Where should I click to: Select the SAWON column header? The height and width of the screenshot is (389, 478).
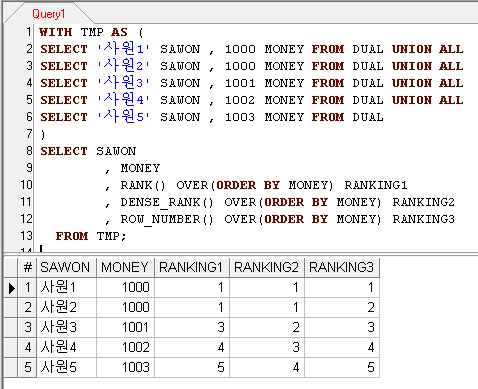[x=67, y=267]
